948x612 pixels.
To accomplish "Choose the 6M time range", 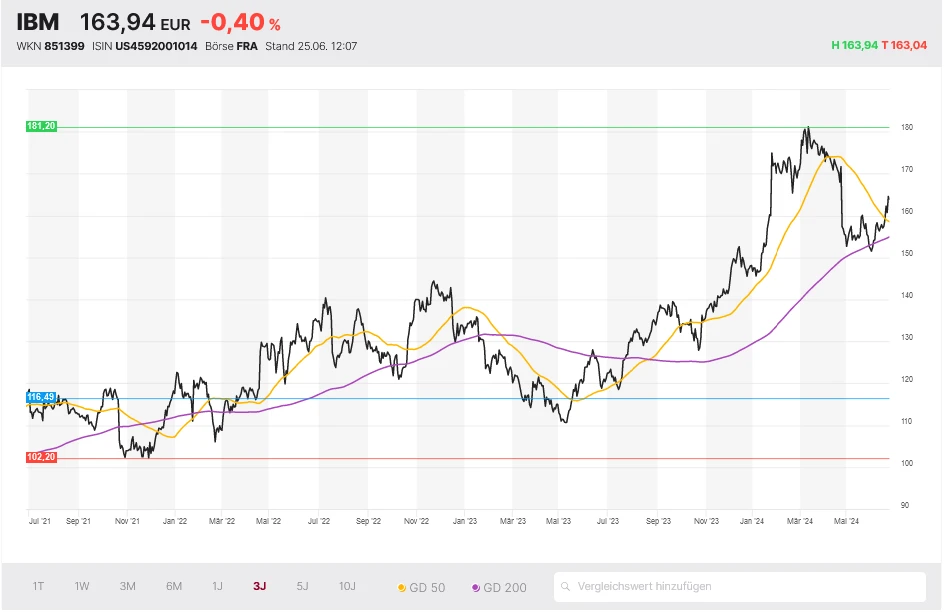I will [173, 587].
